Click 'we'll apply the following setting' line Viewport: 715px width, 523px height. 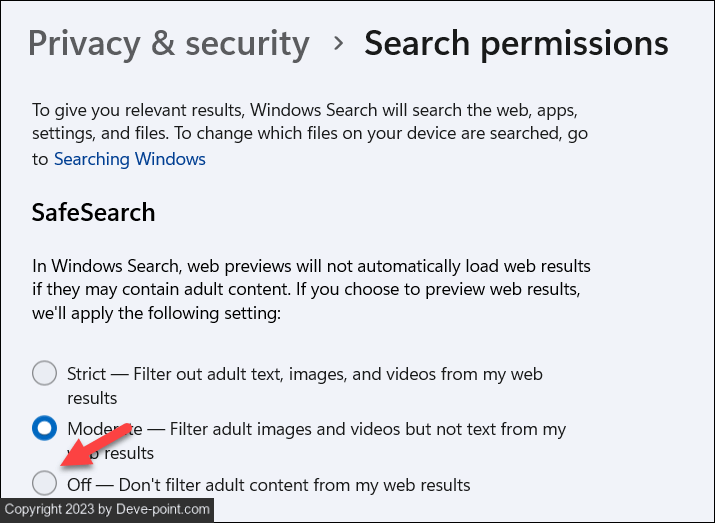pyautogui.click(x=156, y=314)
